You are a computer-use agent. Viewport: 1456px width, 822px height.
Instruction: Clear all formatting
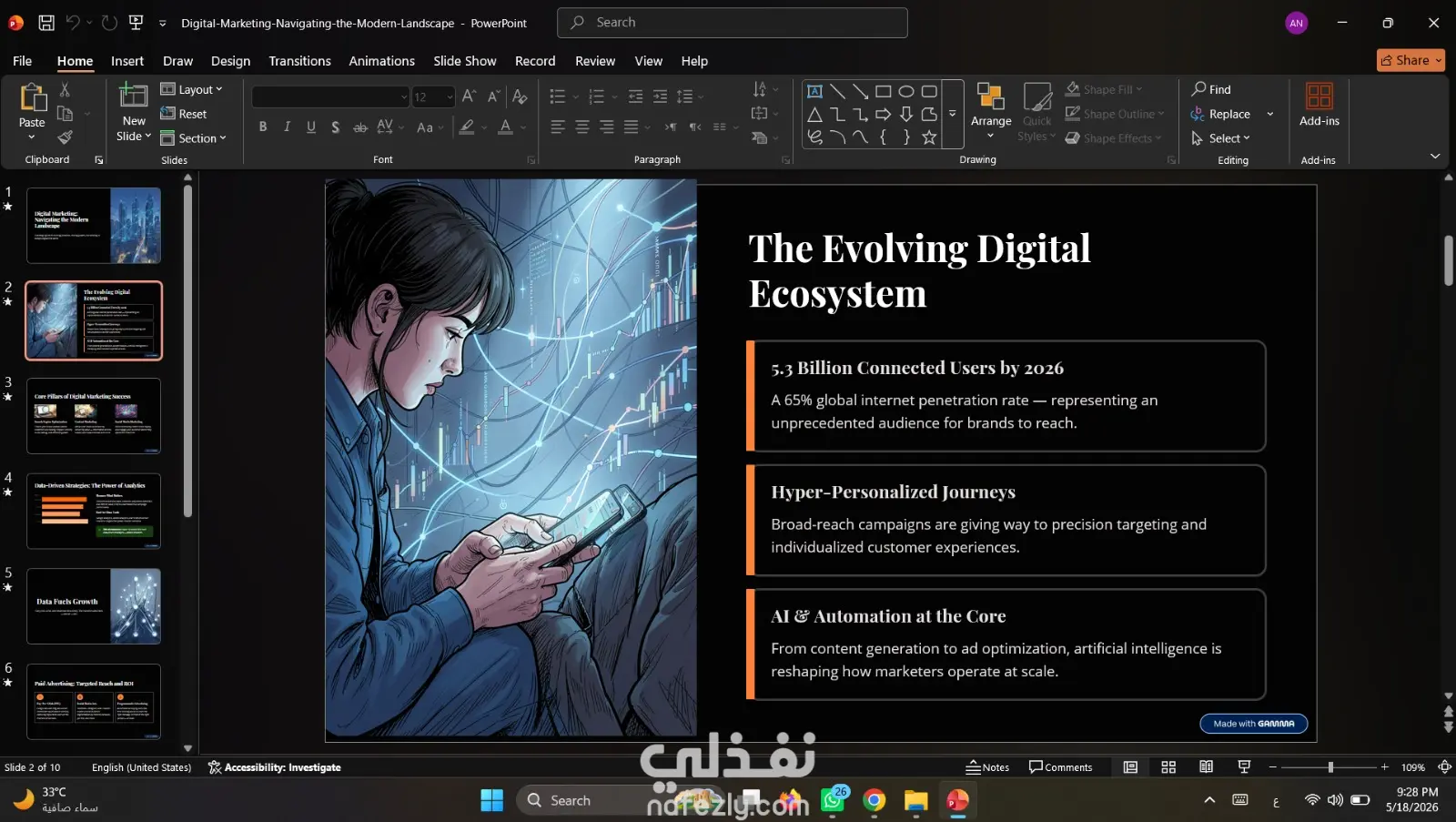point(520,96)
